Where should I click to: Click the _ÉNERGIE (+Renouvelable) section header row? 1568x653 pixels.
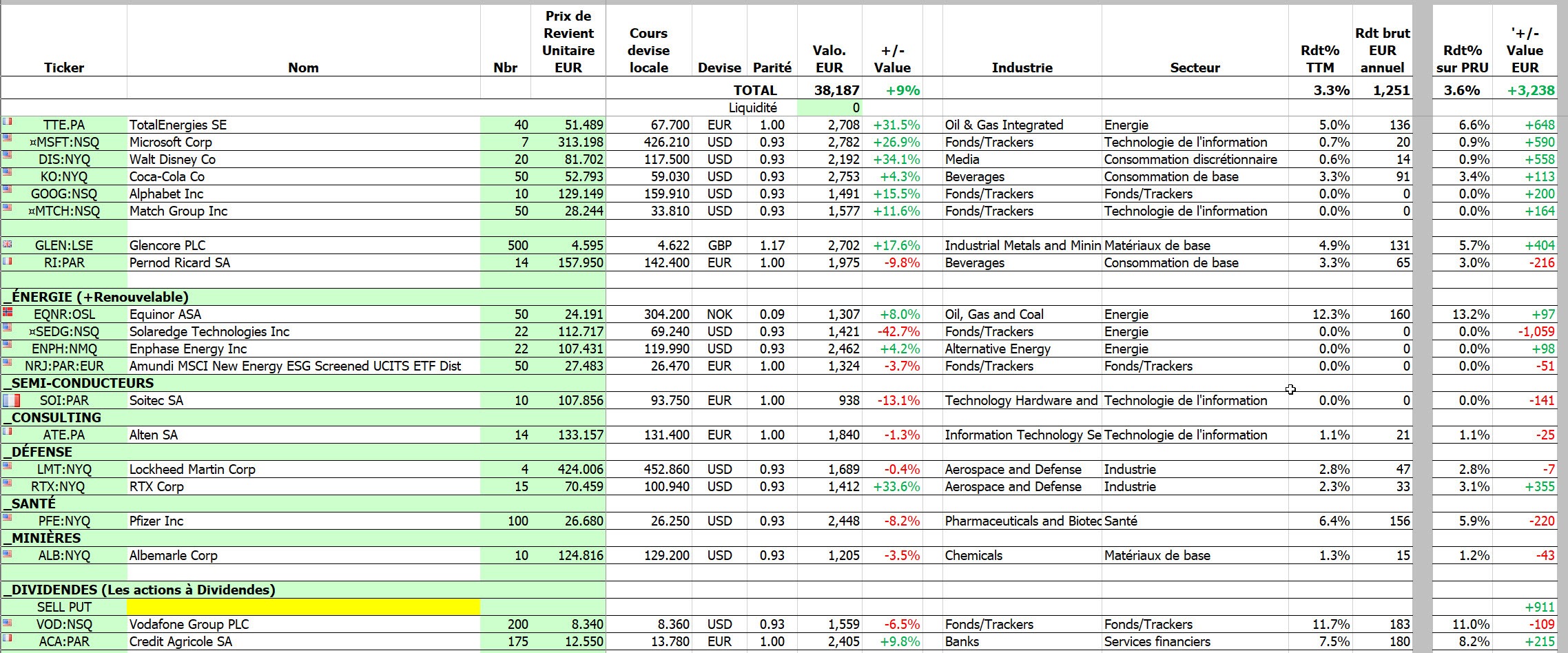click(303, 297)
